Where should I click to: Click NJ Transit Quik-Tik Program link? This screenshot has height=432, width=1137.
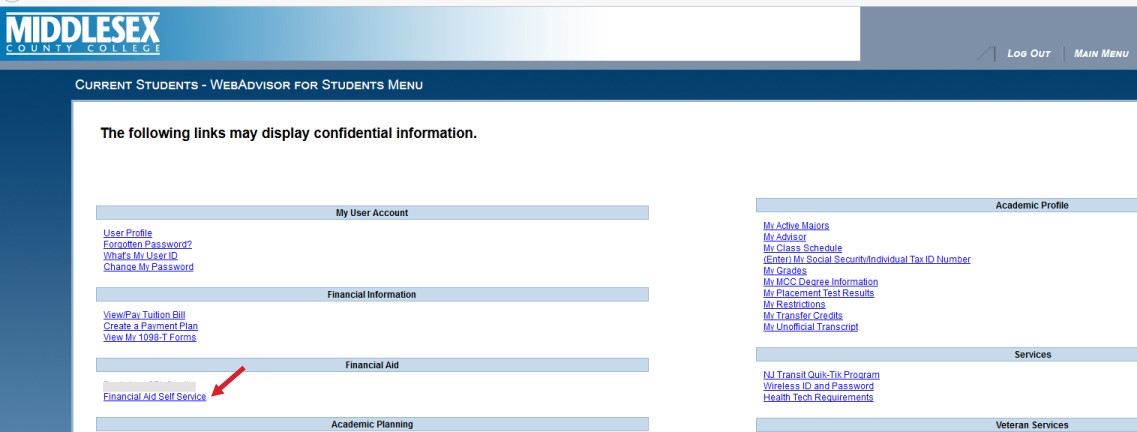[x=821, y=375]
